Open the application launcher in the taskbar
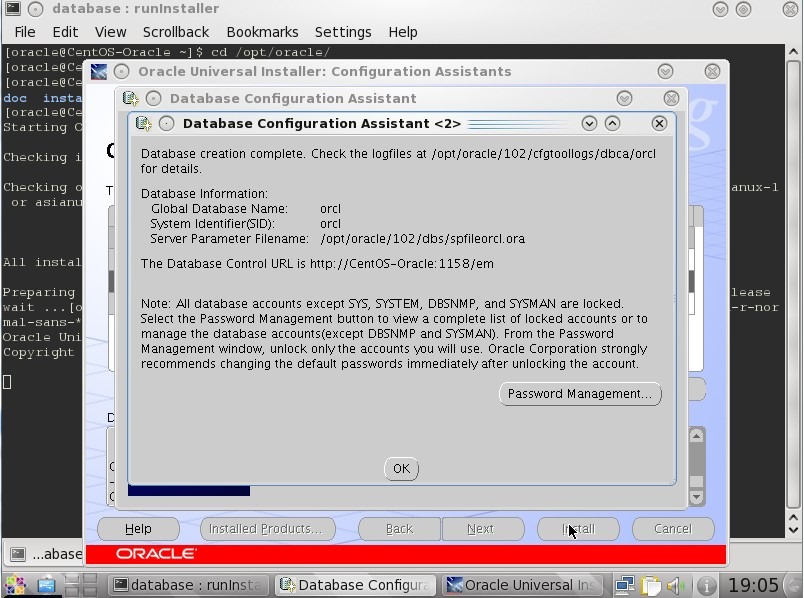 (x=17, y=585)
